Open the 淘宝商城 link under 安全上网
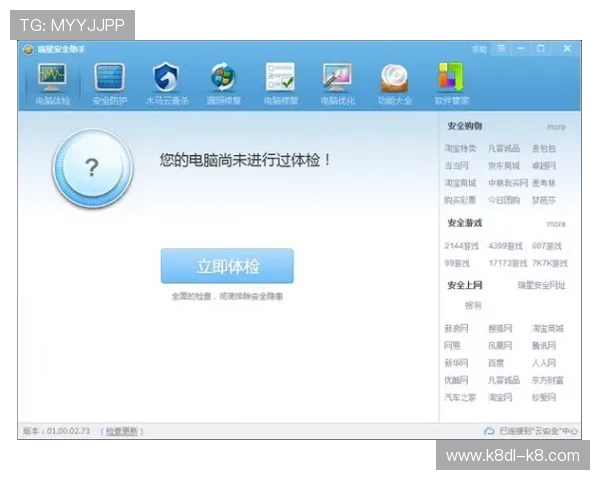 click(548, 328)
